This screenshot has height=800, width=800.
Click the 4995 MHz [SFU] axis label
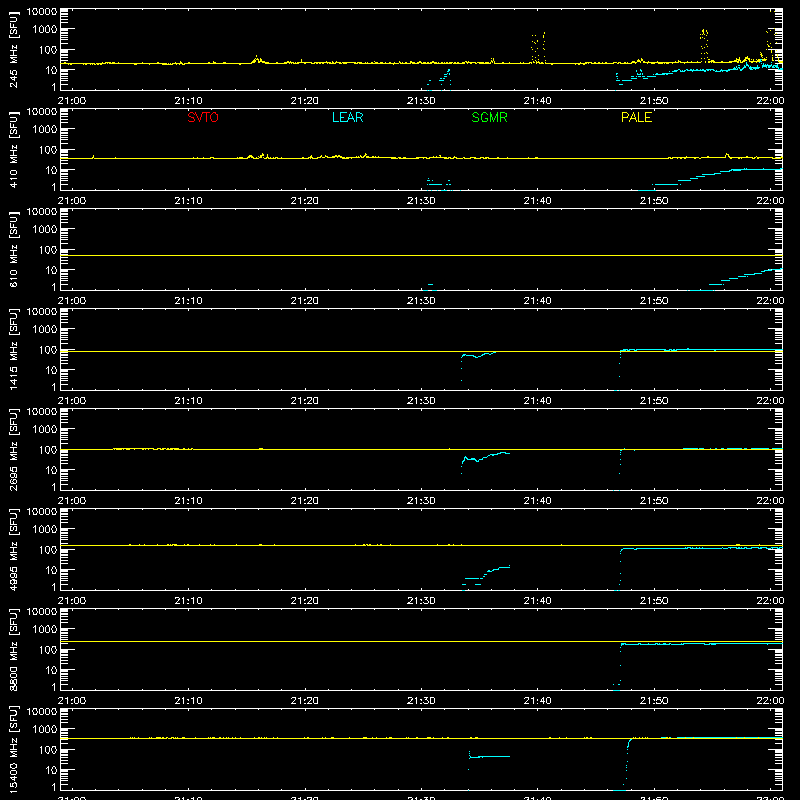coord(13,549)
